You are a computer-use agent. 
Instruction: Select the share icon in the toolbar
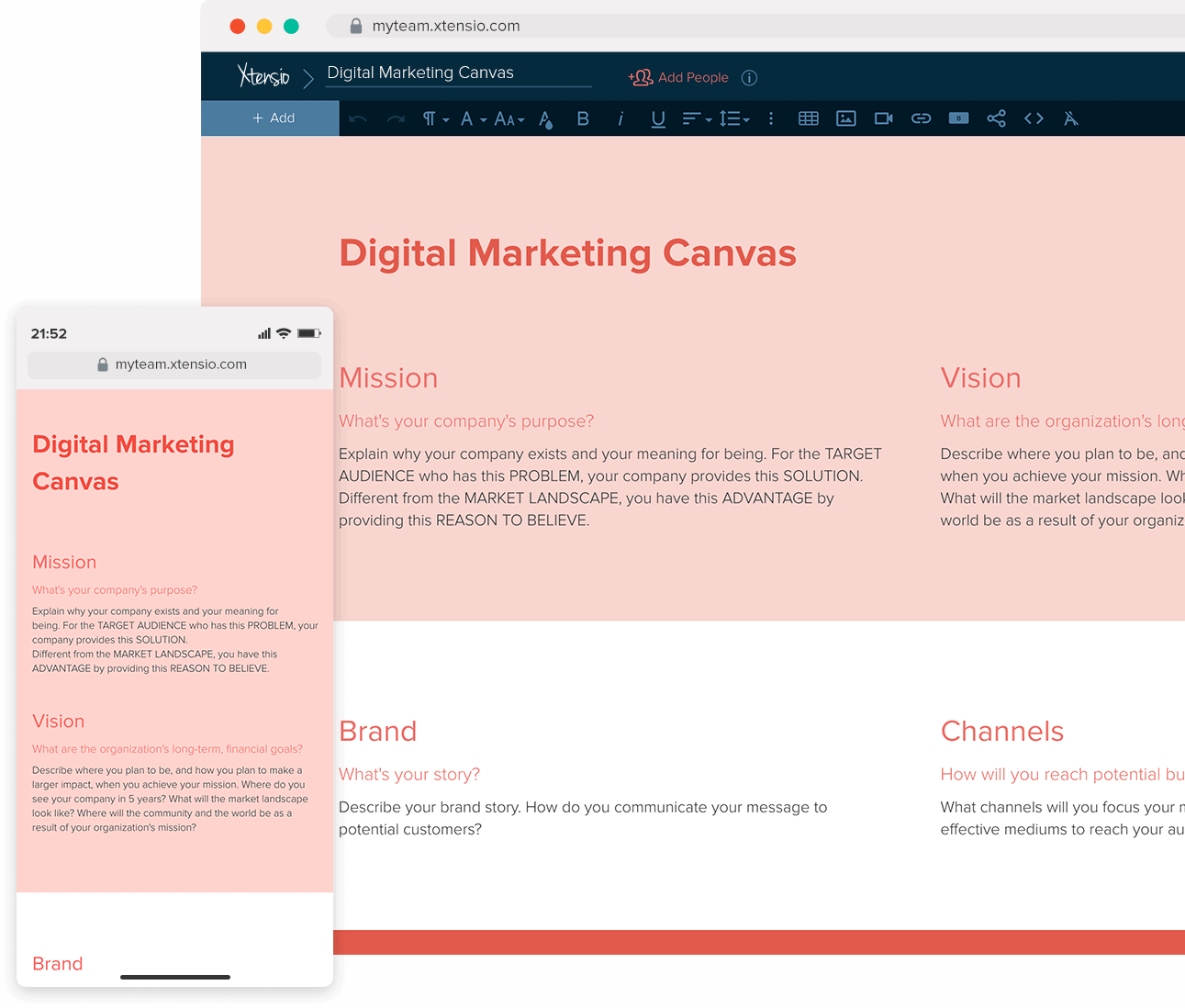tap(996, 118)
